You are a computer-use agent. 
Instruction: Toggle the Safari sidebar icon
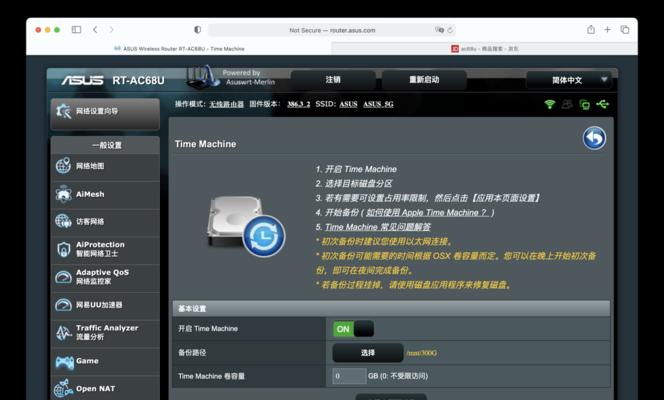click(x=76, y=30)
